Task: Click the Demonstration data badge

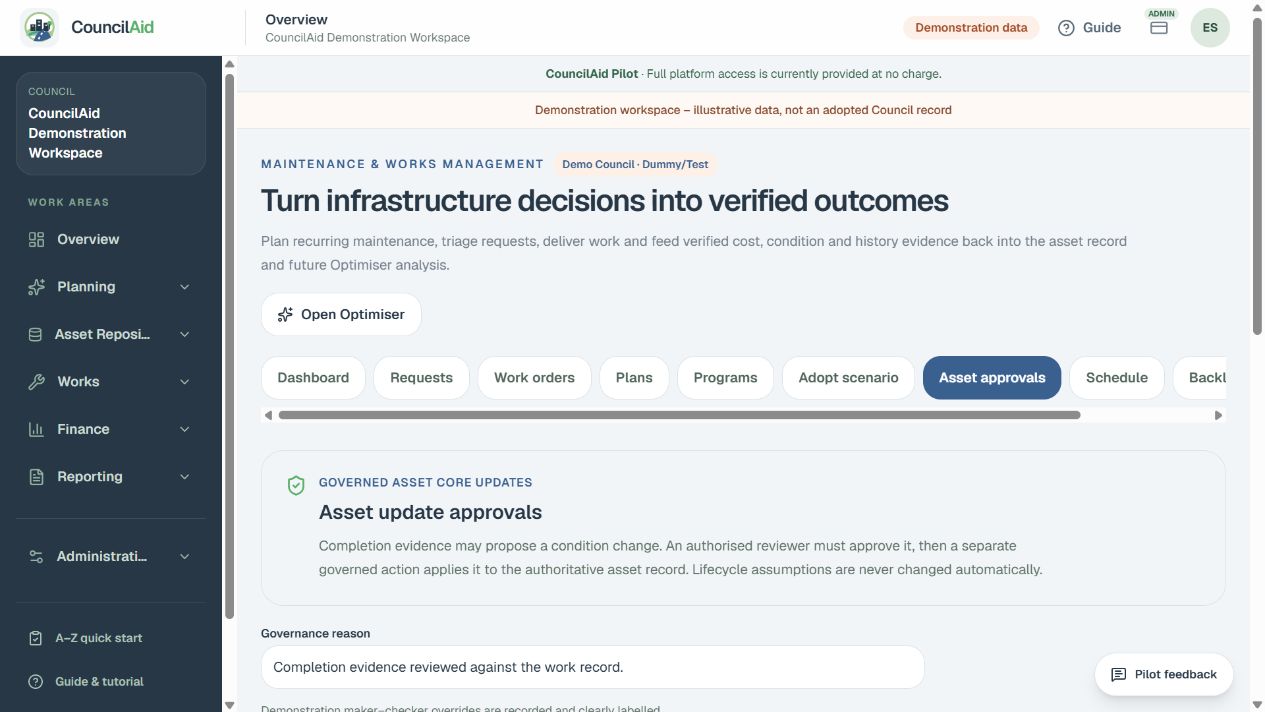Action: (x=971, y=28)
